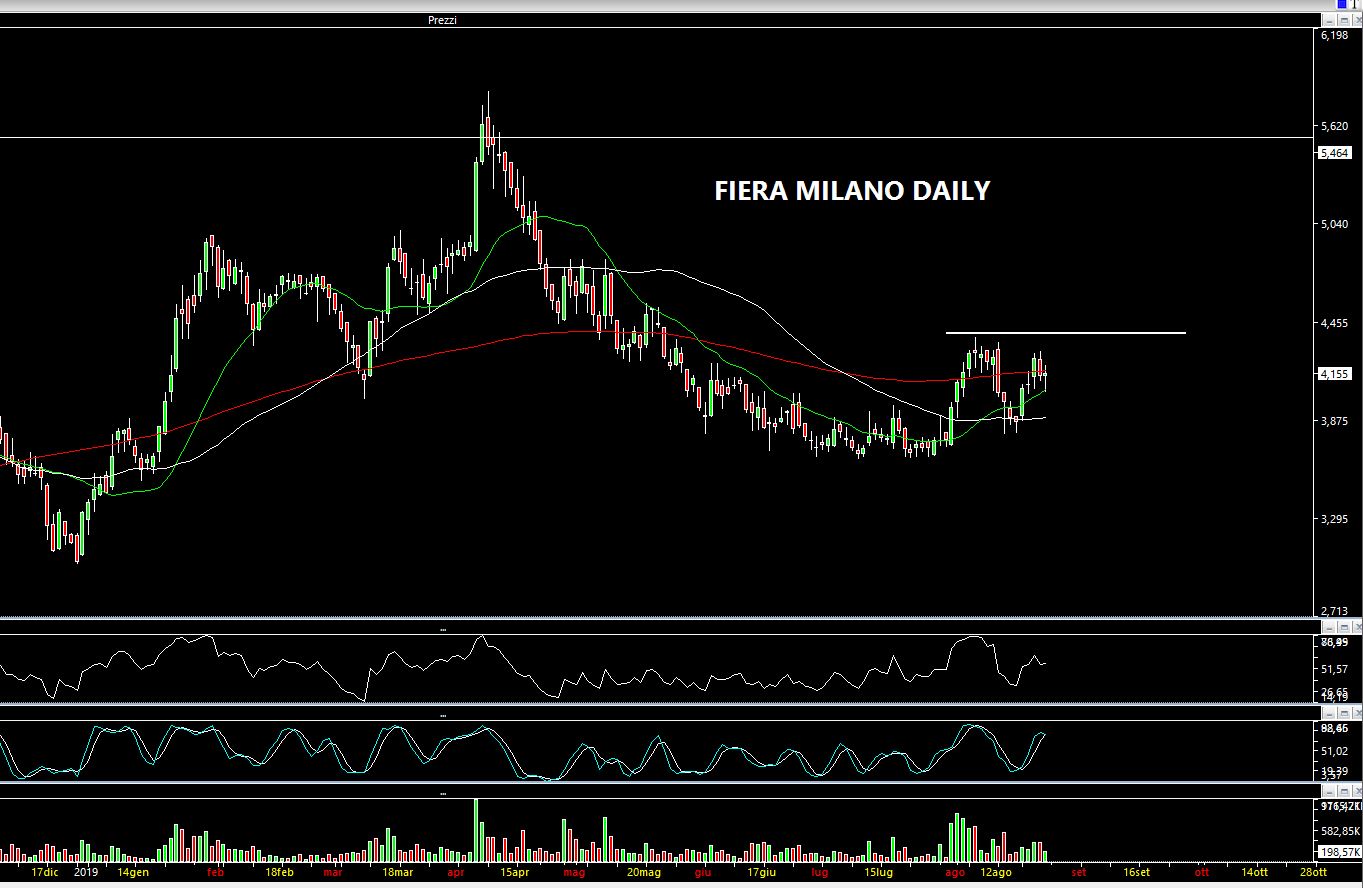Click the 5,464 price marker on axis
1363x888 pixels.
point(1335,153)
